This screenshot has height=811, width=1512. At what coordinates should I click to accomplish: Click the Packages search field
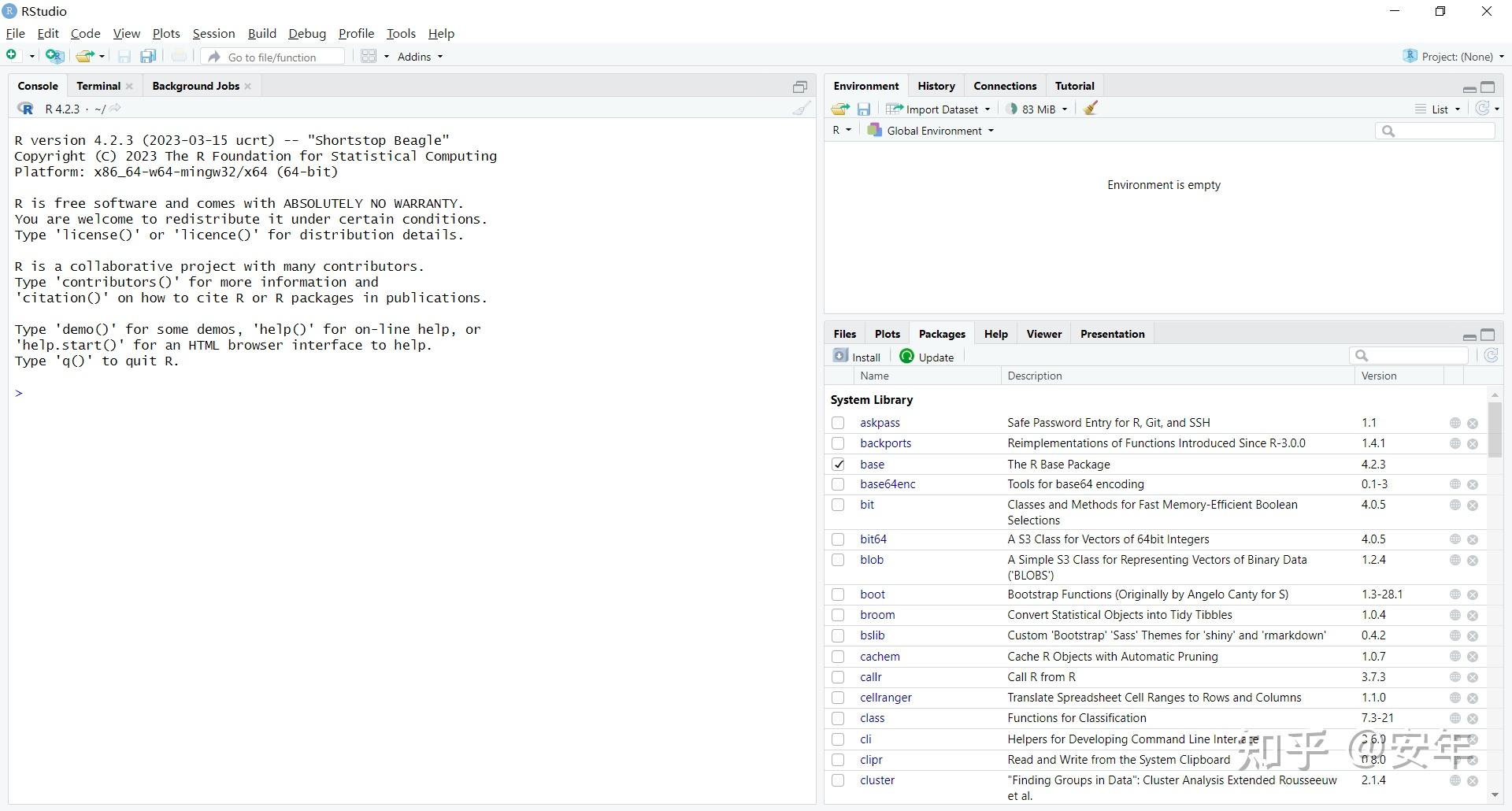(1409, 356)
